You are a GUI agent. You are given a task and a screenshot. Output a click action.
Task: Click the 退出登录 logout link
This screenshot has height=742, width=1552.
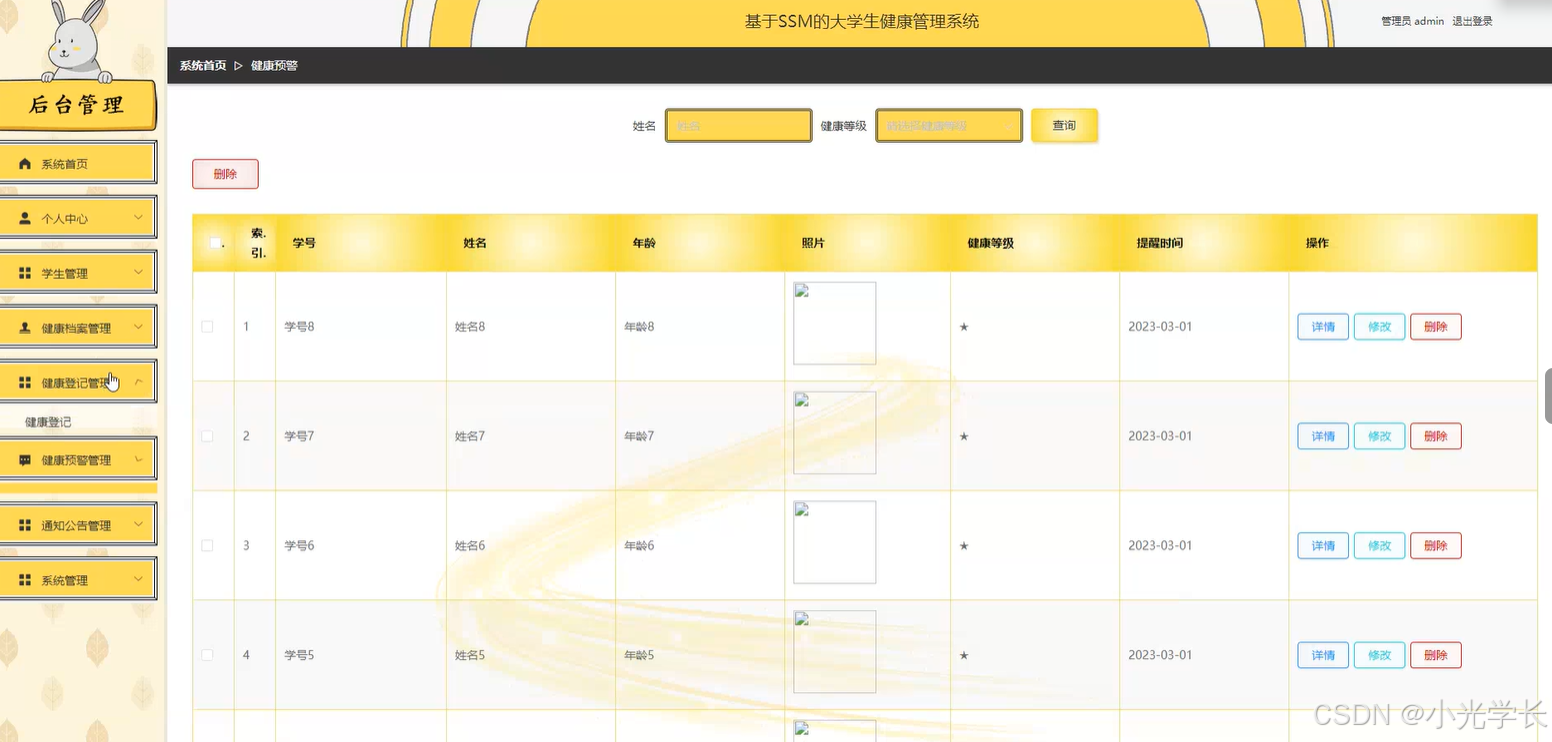point(1472,21)
